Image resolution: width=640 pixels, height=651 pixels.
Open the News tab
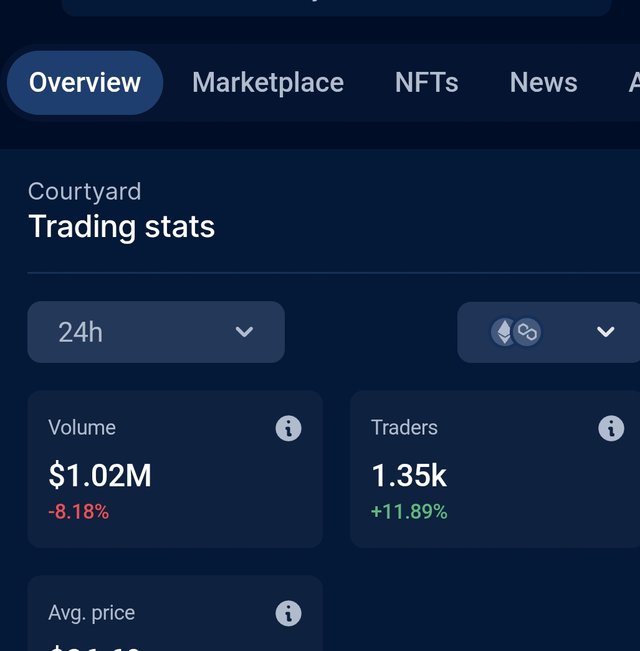543,82
